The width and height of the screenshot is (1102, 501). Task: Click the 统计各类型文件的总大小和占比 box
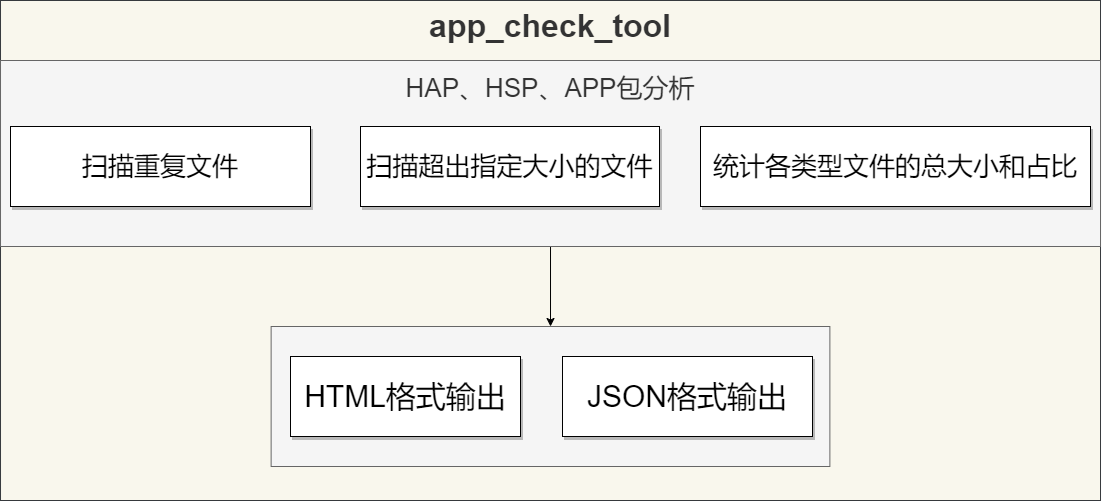click(895, 166)
